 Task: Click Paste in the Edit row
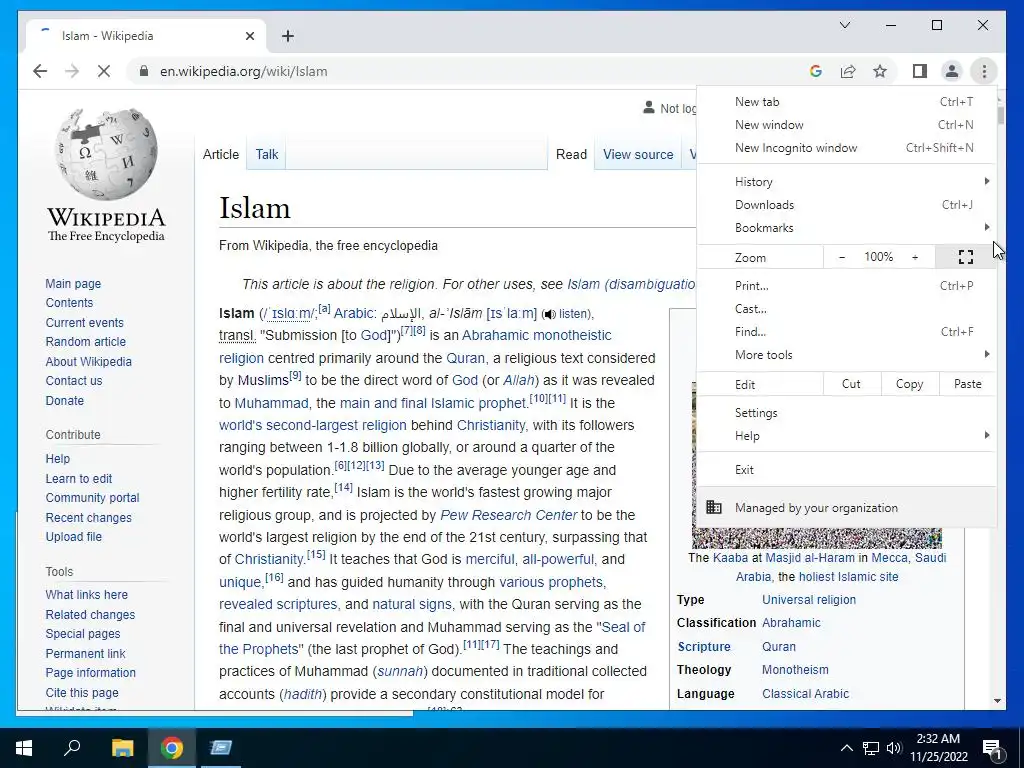pyautogui.click(x=968, y=384)
